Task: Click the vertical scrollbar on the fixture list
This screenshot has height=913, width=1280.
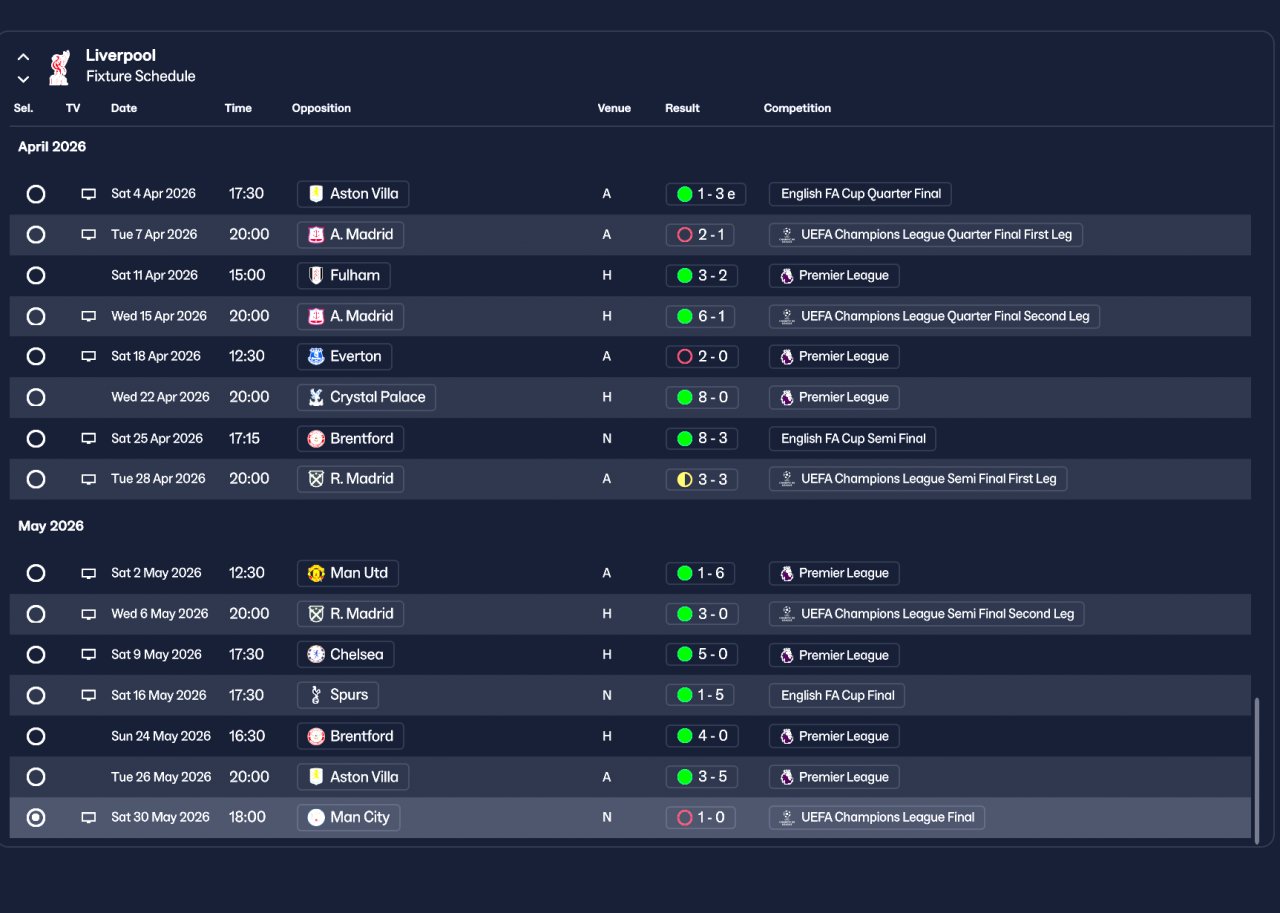Action: click(x=1257, y=770)
